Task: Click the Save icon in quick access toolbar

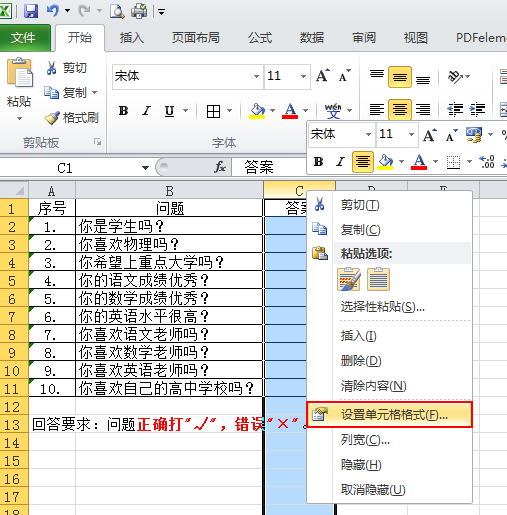Action: click(x=31, y=11)
